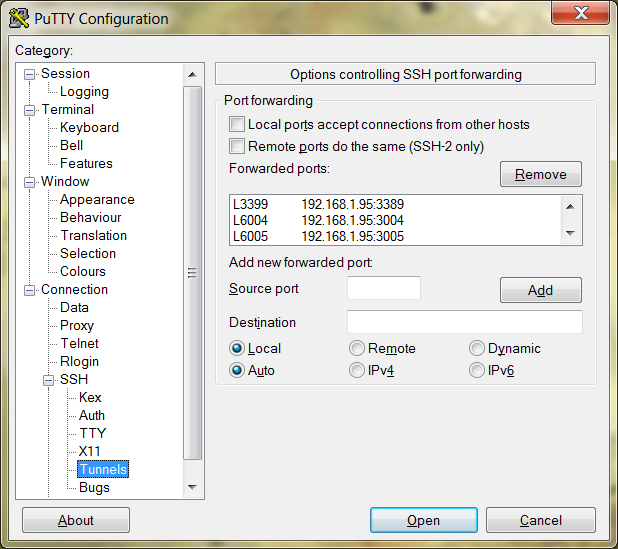
Task: Open the Session category
Action: point(65,74)
